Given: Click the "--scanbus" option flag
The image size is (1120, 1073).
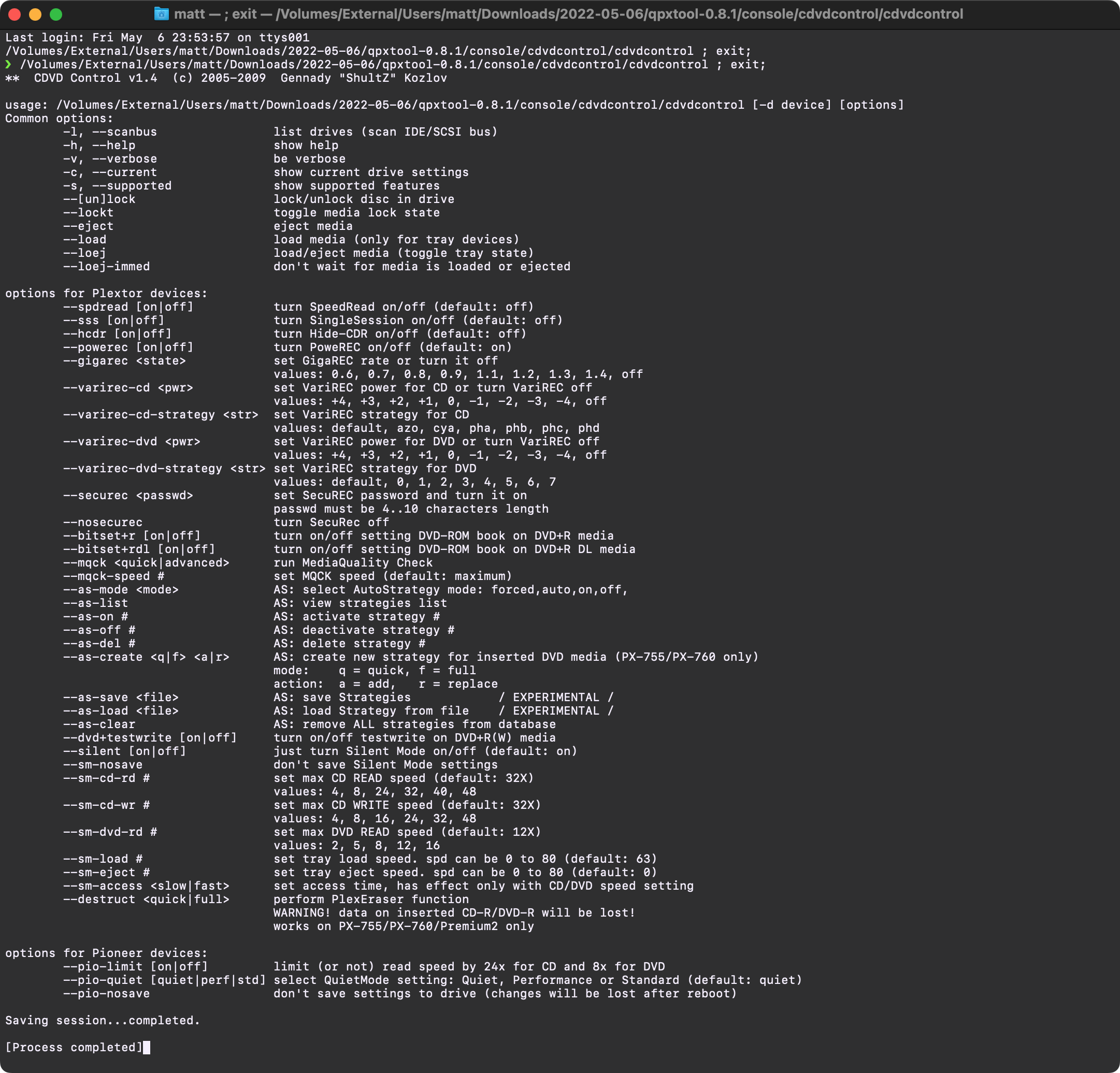Looking at the screenshot, I should pyautogui.click(x=126, y=132).
